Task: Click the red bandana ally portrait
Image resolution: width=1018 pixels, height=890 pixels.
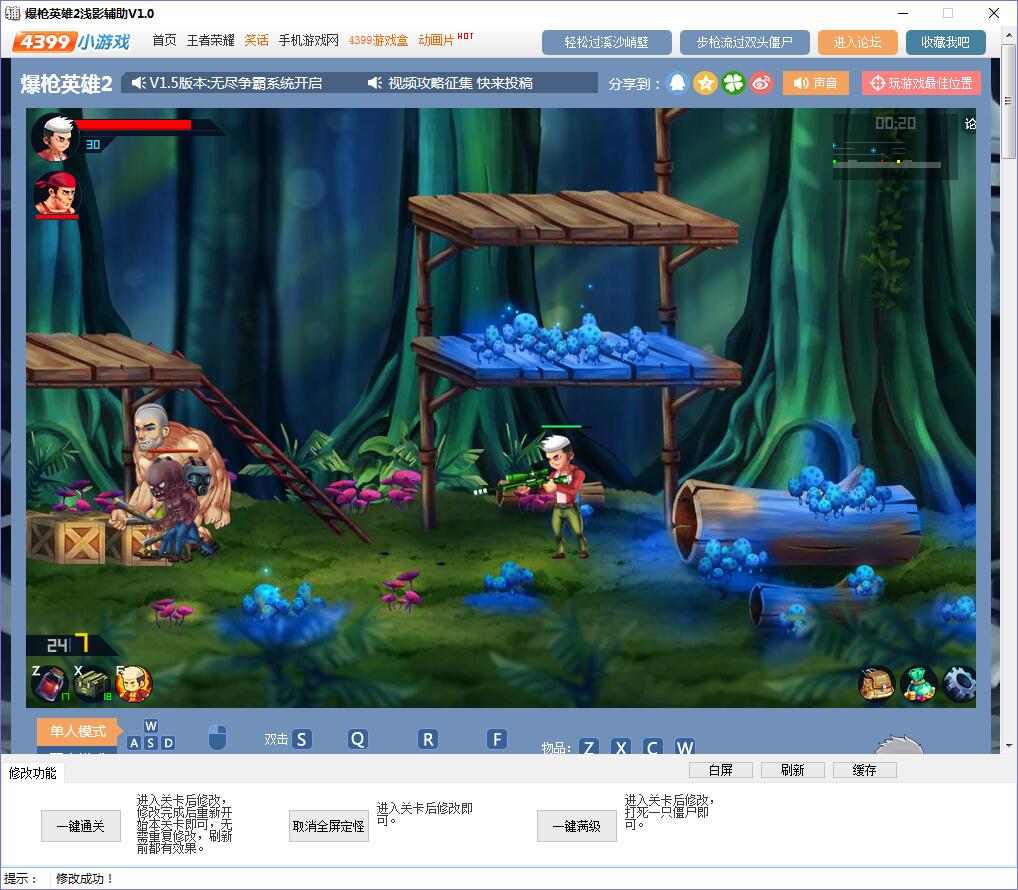Action: coord(56,193)
